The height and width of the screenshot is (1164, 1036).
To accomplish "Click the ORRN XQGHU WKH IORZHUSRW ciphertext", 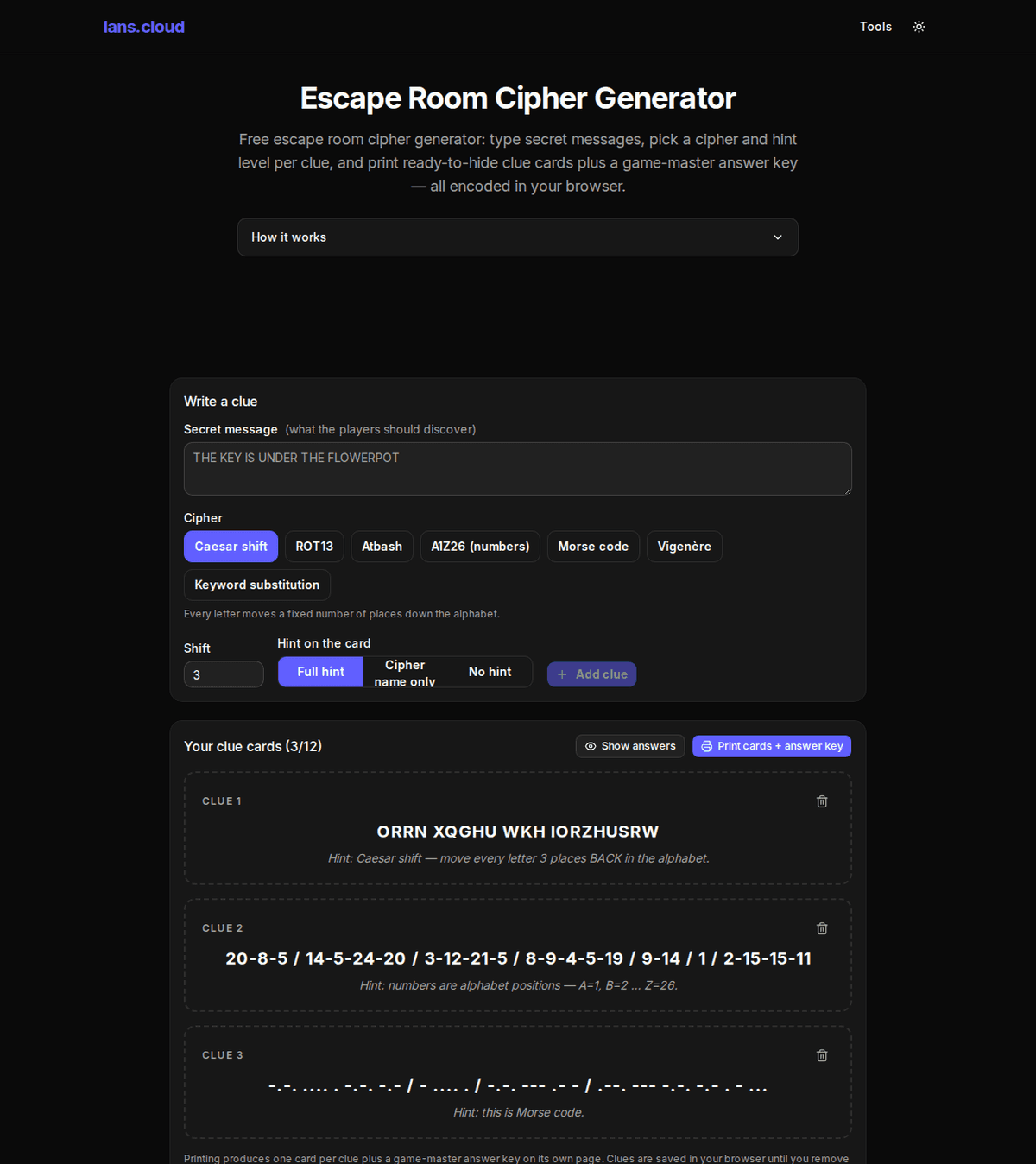I will [x=518, y=832].
